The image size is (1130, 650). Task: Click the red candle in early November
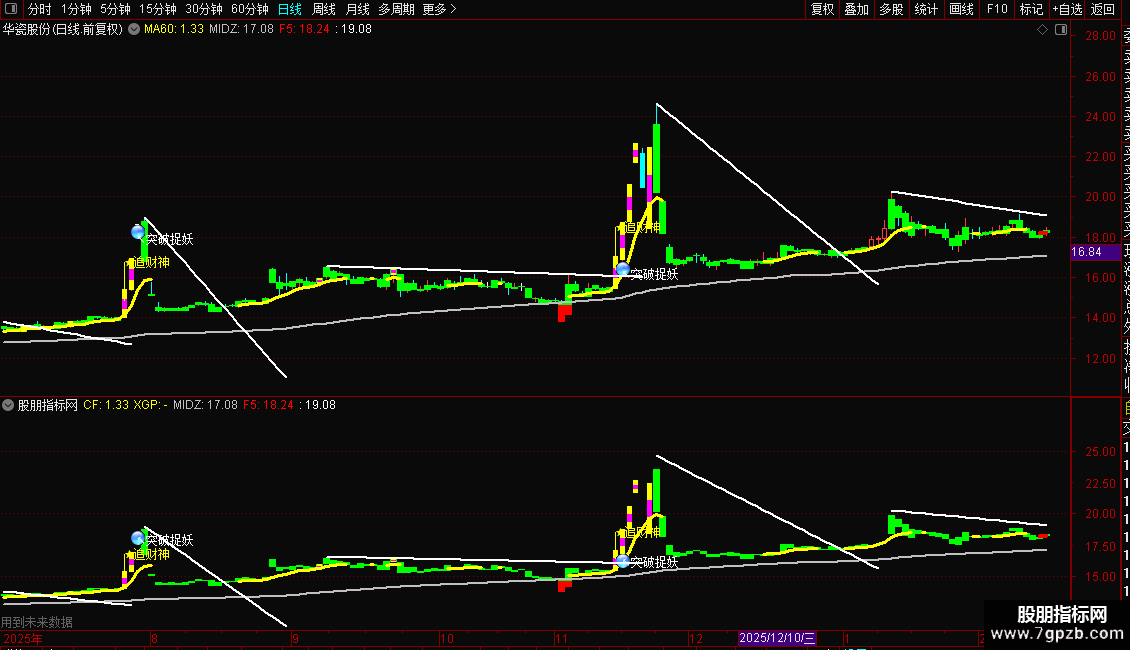[x=564, y=312]
